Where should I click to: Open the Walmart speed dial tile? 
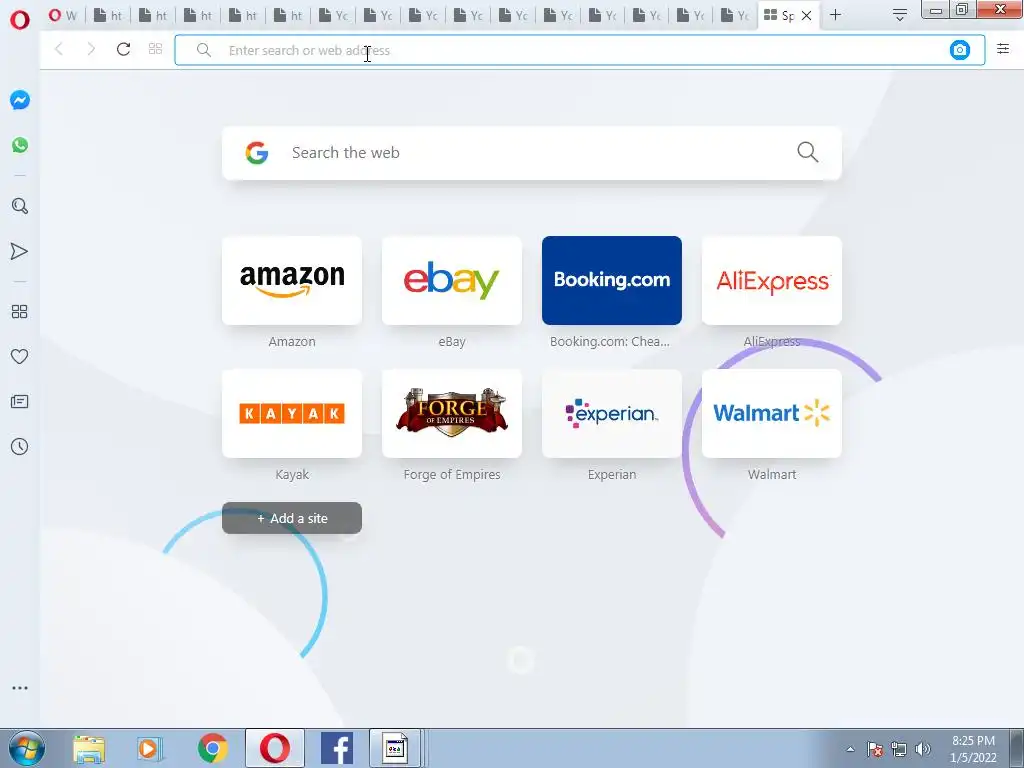[x=772, y=413]
